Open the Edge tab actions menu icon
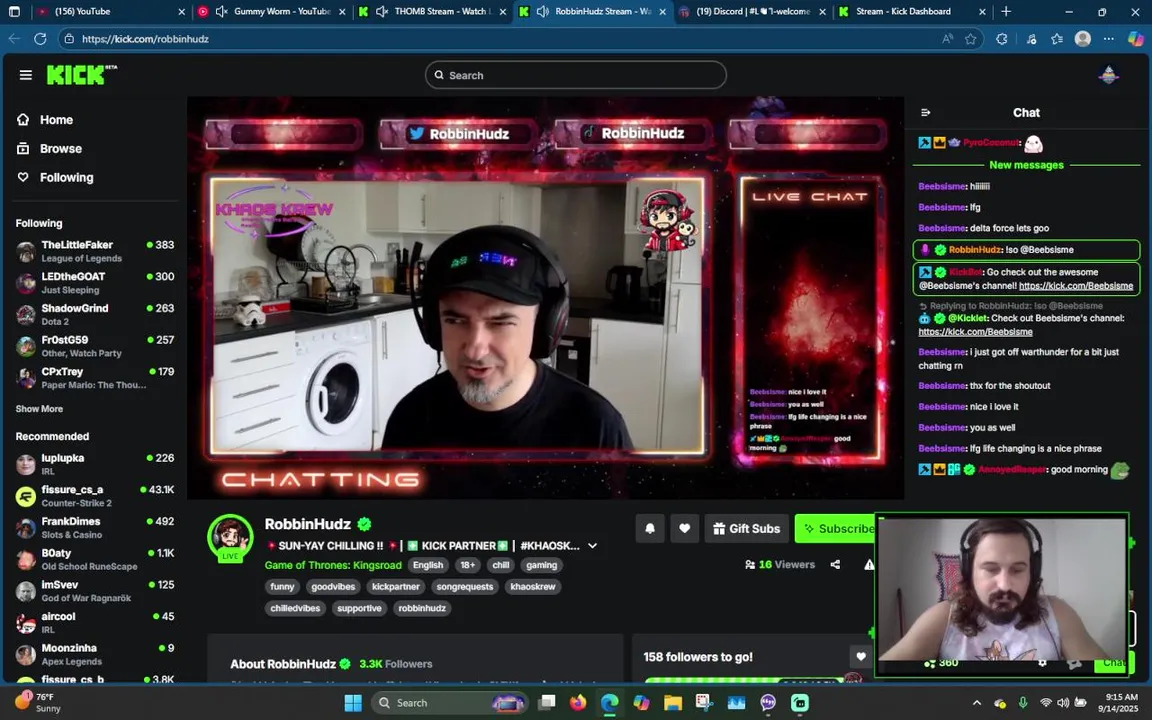 click(14, 12)
